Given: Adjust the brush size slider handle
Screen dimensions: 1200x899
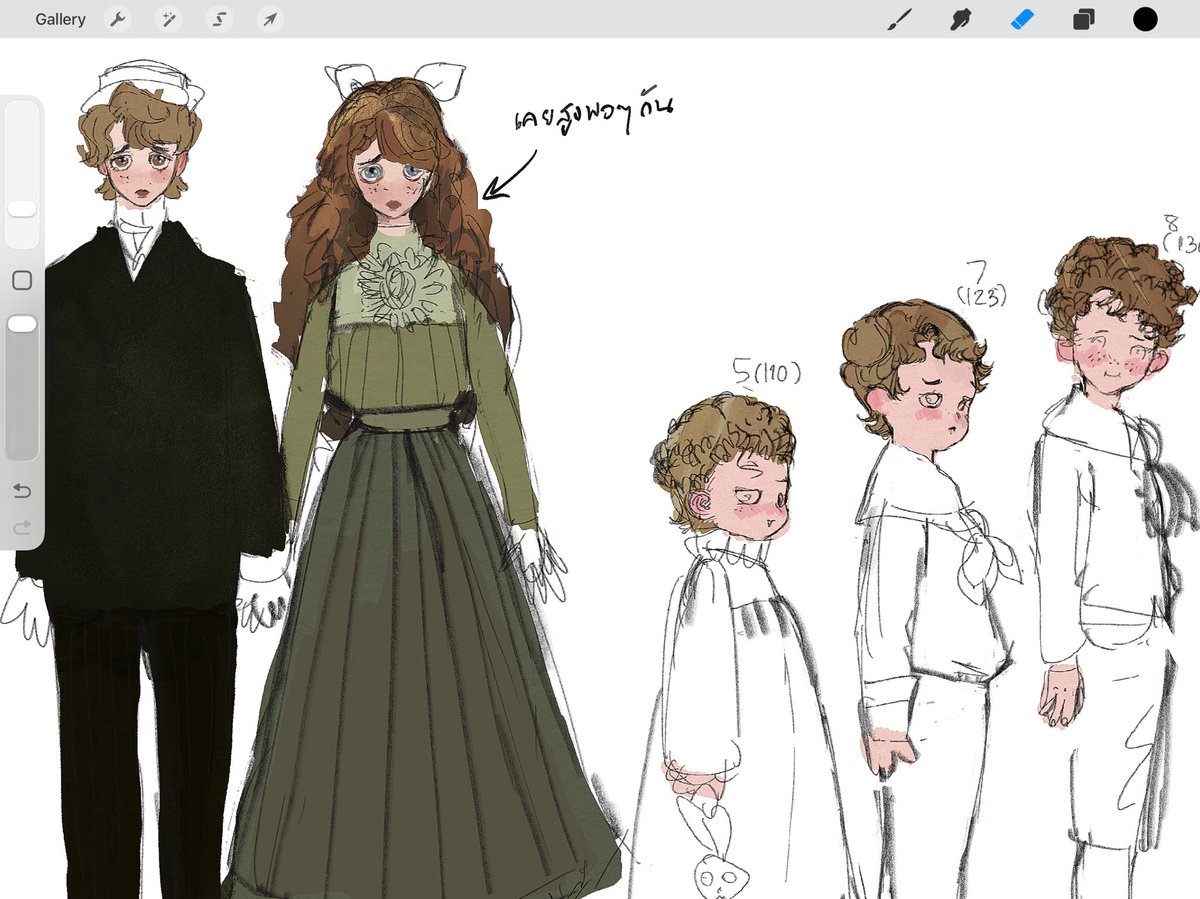Looking at the screenshot, I should (22, 208).
